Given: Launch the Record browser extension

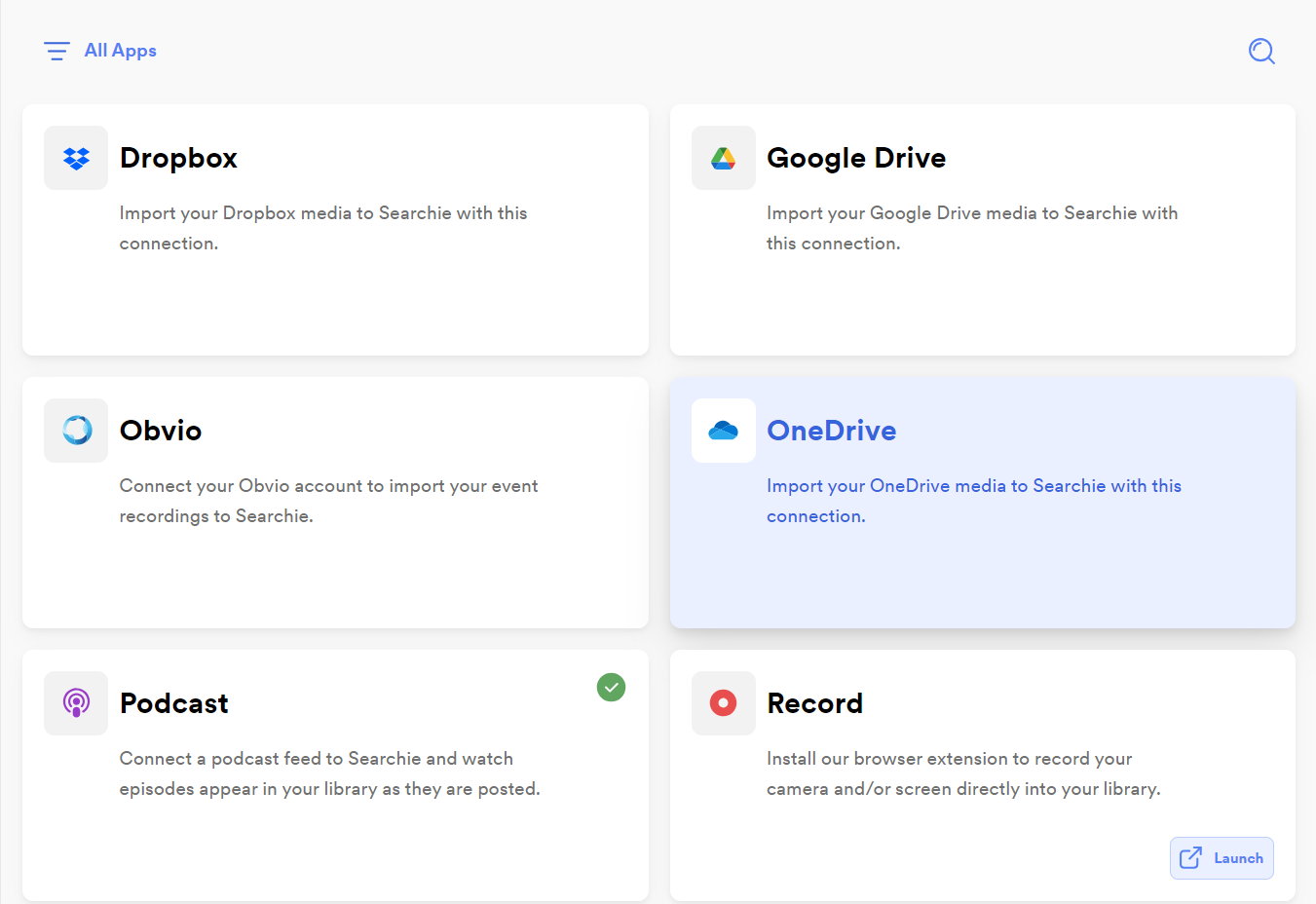Looking at the screenshot, I should point(1222,858).
